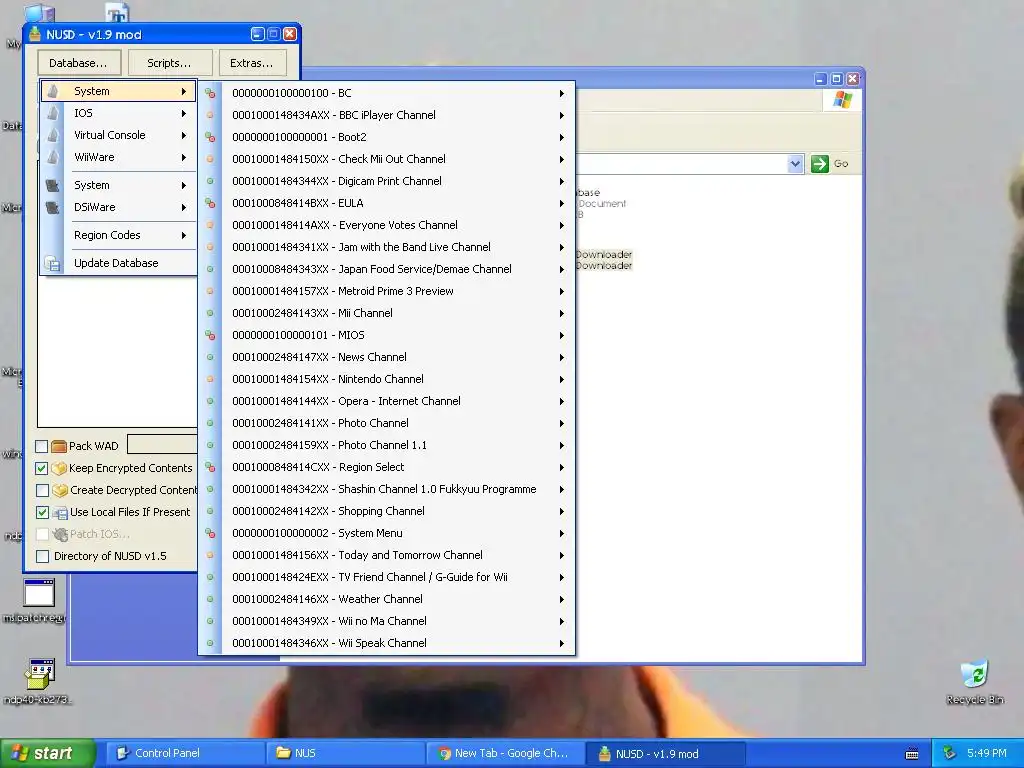Viewport: 1024px width, 768px height.
Task: Toggle the Patch IOS checkbox
Action: pyautogui.click(x=42, y=534)
